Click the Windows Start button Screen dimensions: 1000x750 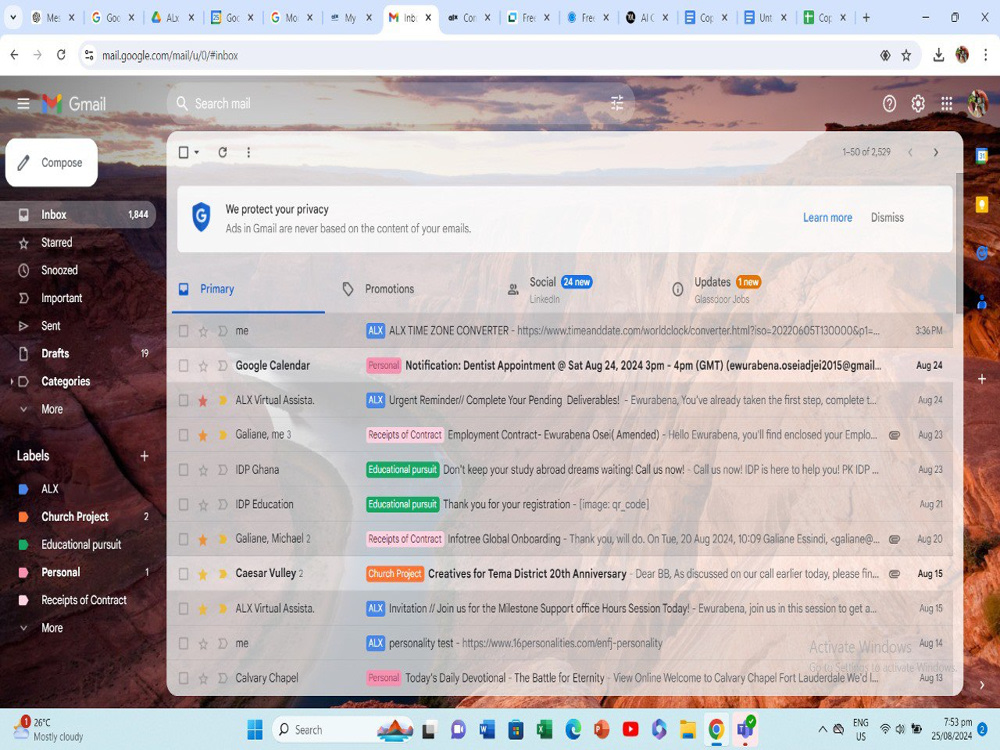pyautogui.click(x=255, y=729)
